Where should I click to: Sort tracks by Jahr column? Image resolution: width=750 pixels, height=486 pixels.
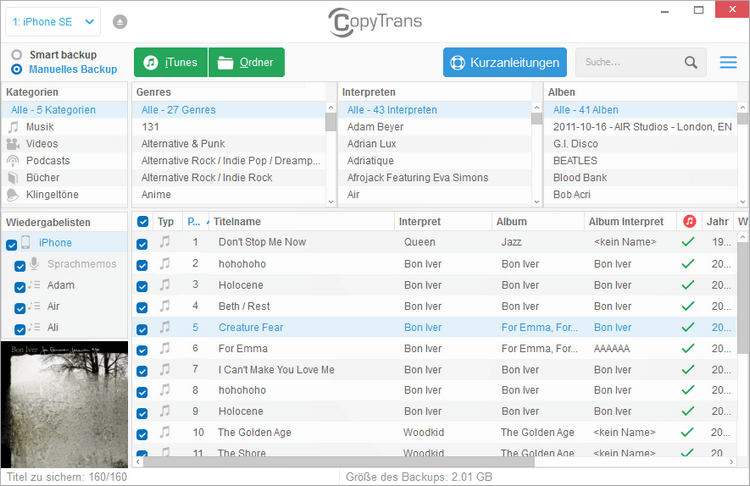[717, 221]
